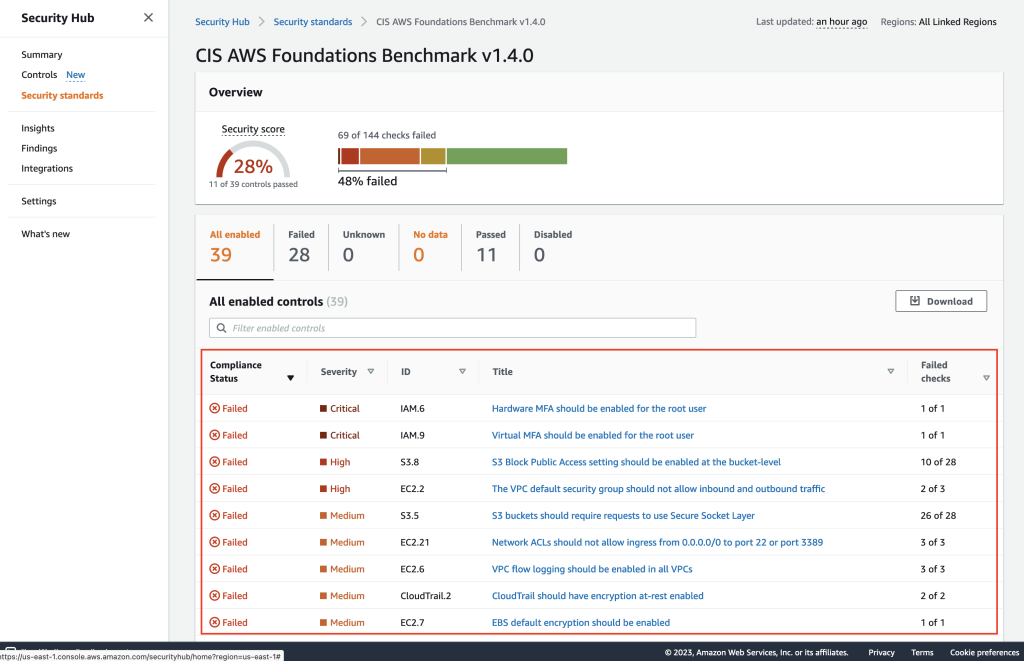This screenshot has width=1024, height=661.
Task: Click the Download button
Action: point(941,301)
